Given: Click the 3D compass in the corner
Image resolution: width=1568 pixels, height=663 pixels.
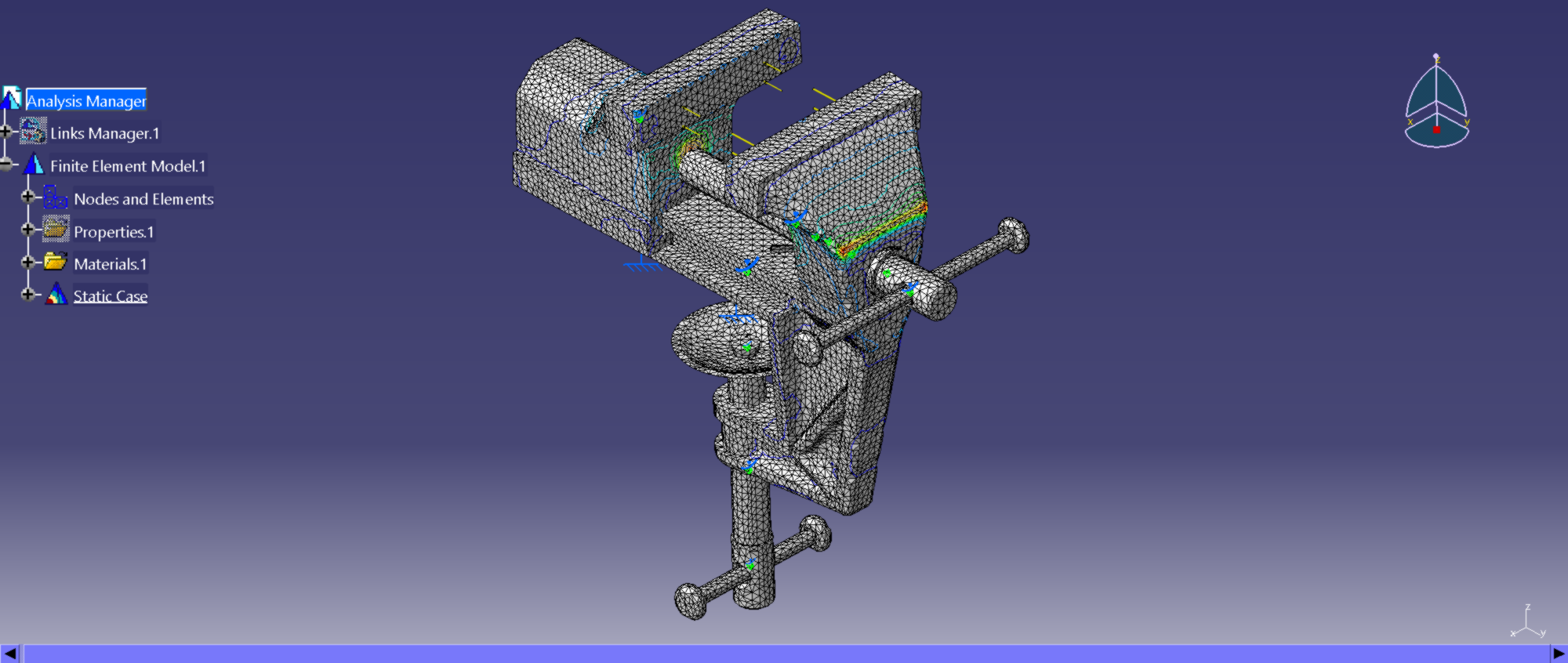Looking at the screenshot, I should (1436, 102).
